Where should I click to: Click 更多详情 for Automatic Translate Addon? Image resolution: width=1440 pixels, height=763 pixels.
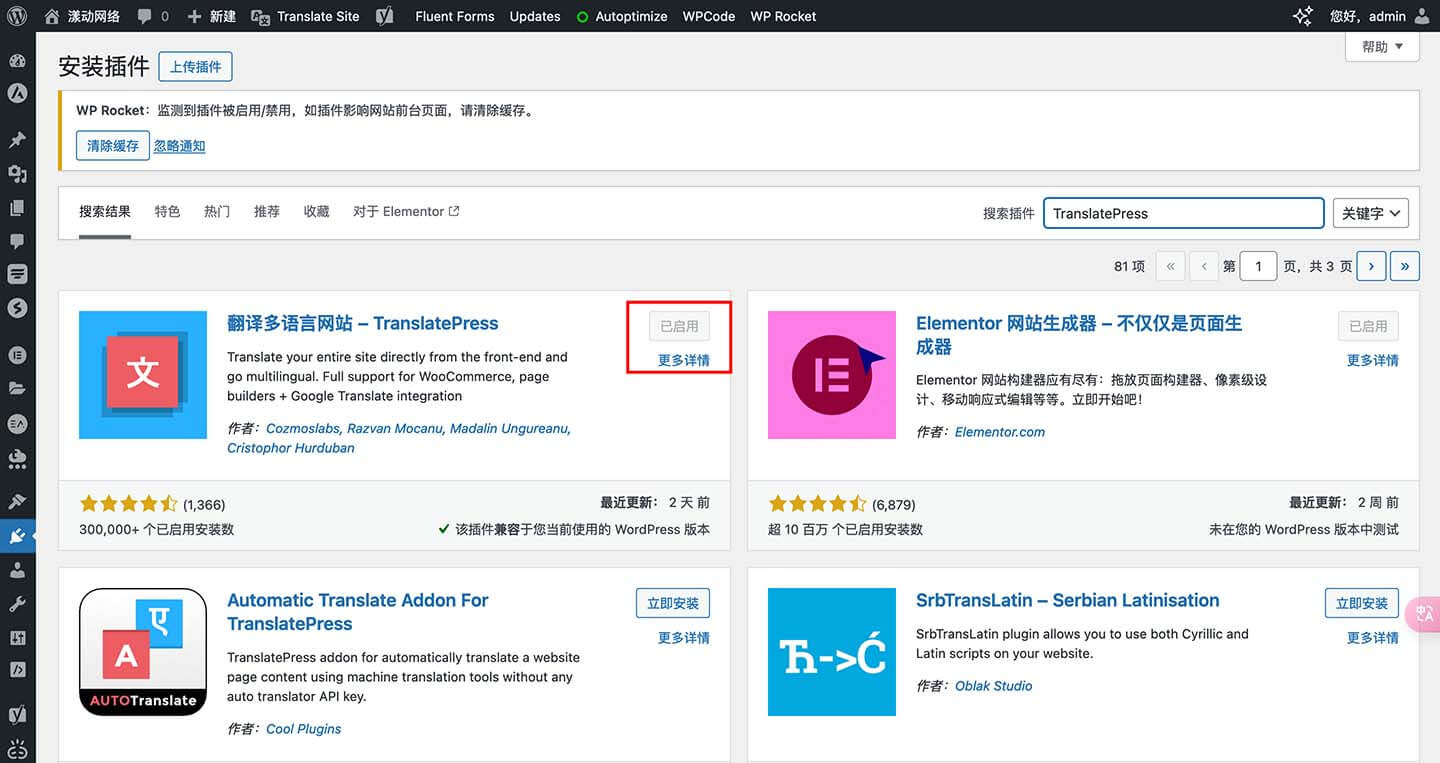coord(684,638)
